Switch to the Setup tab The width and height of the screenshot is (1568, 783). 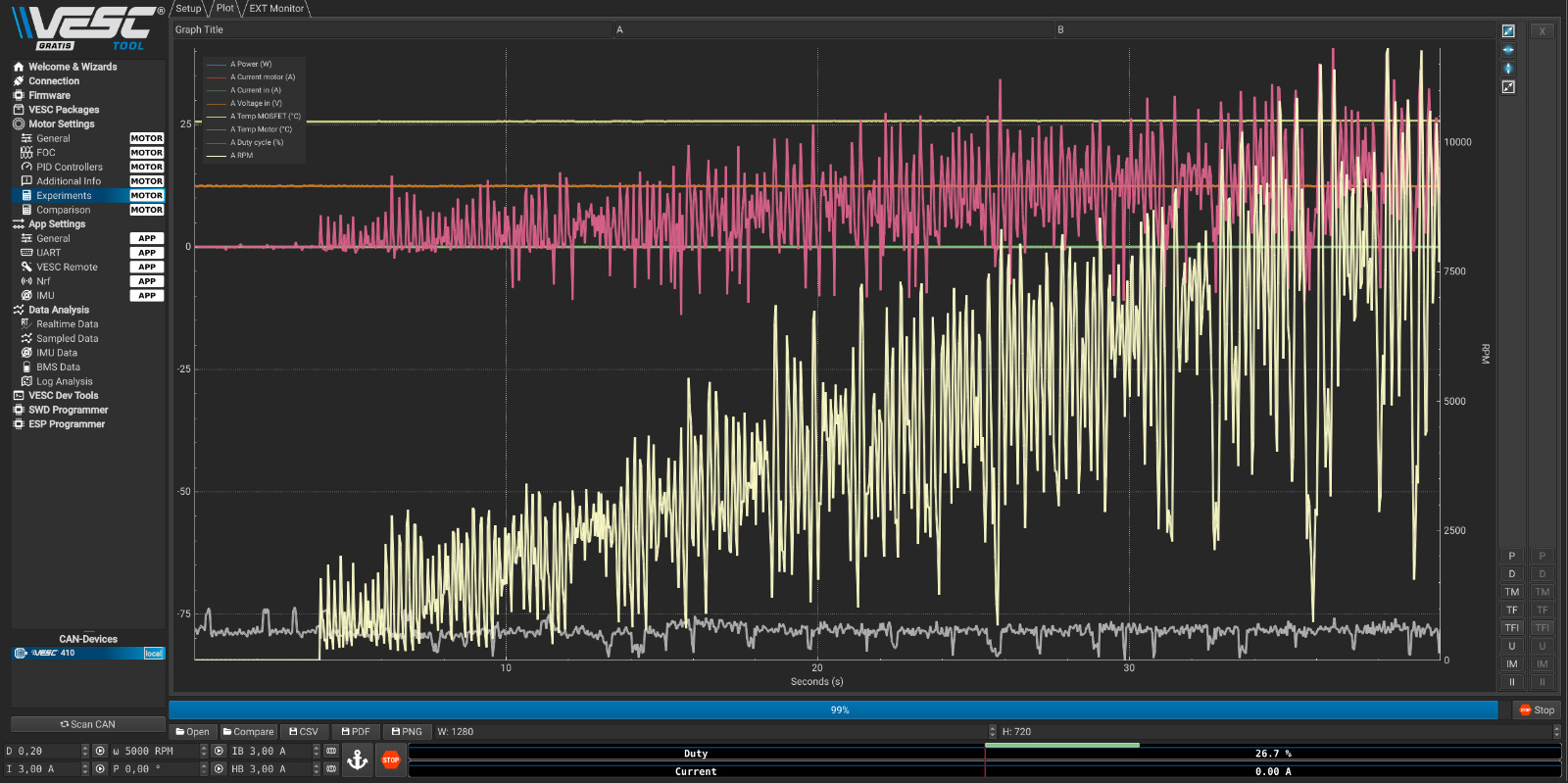pos(188,9)
